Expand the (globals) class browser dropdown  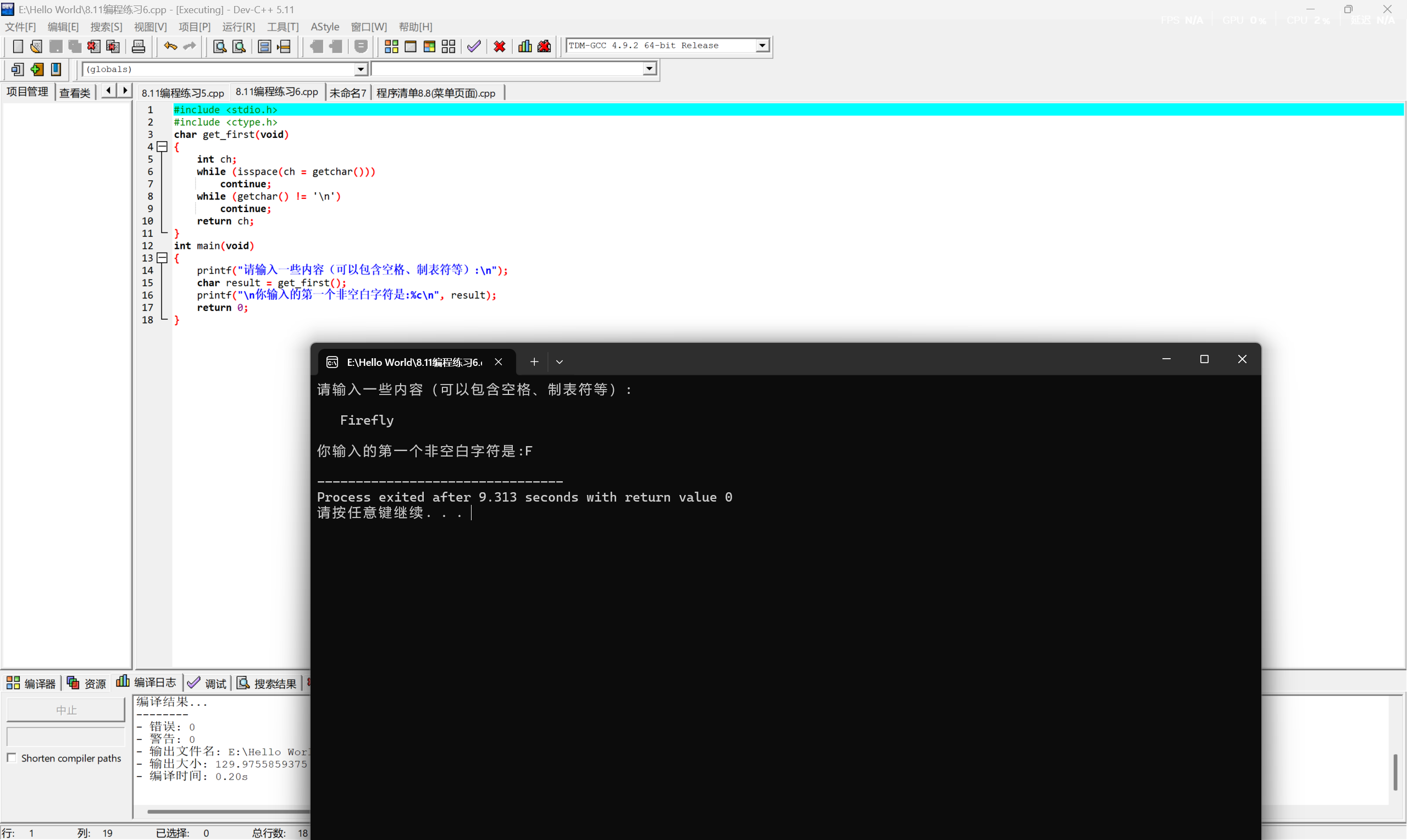361,69
